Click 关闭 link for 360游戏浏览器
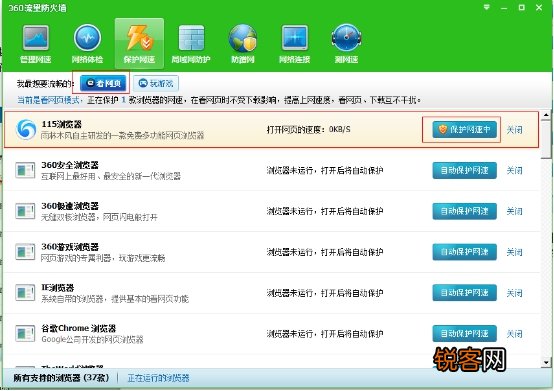Screen dimensions: 554x391 (x=514, y=252)
